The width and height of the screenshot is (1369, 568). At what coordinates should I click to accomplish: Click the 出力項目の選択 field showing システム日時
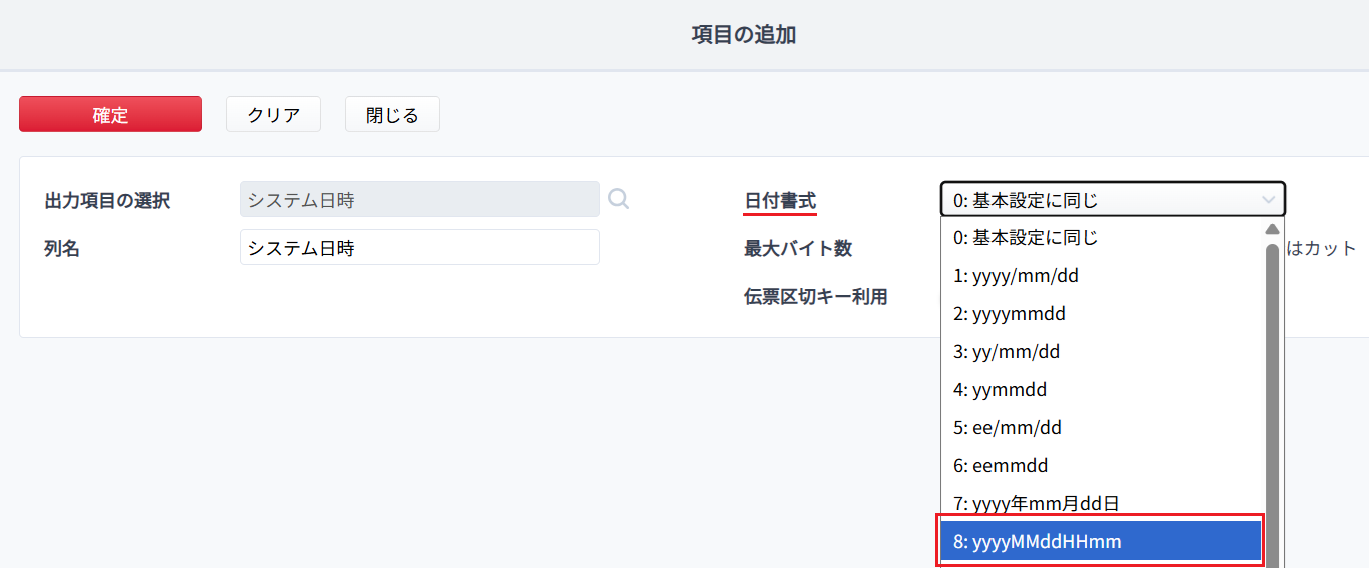point(420,199)
